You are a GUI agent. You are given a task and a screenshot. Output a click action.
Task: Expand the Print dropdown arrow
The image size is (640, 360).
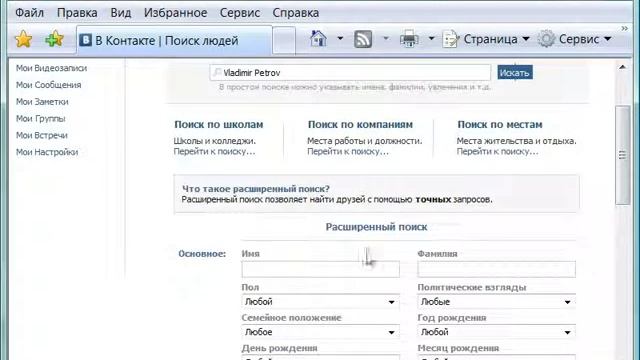pyautogui.click(x=431, y=39)
